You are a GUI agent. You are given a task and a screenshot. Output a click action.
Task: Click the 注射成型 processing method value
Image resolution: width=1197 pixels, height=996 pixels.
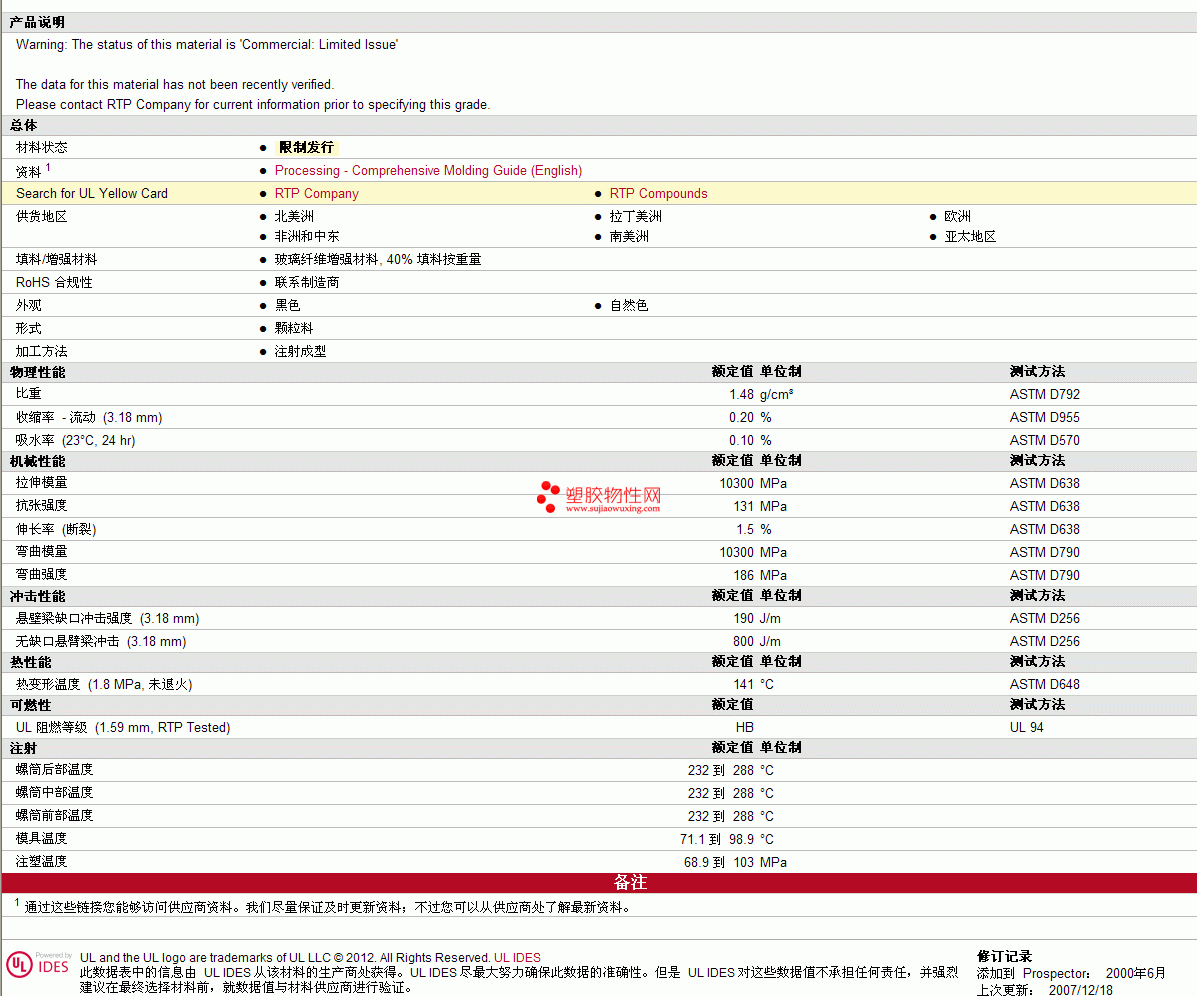(300, 352)
